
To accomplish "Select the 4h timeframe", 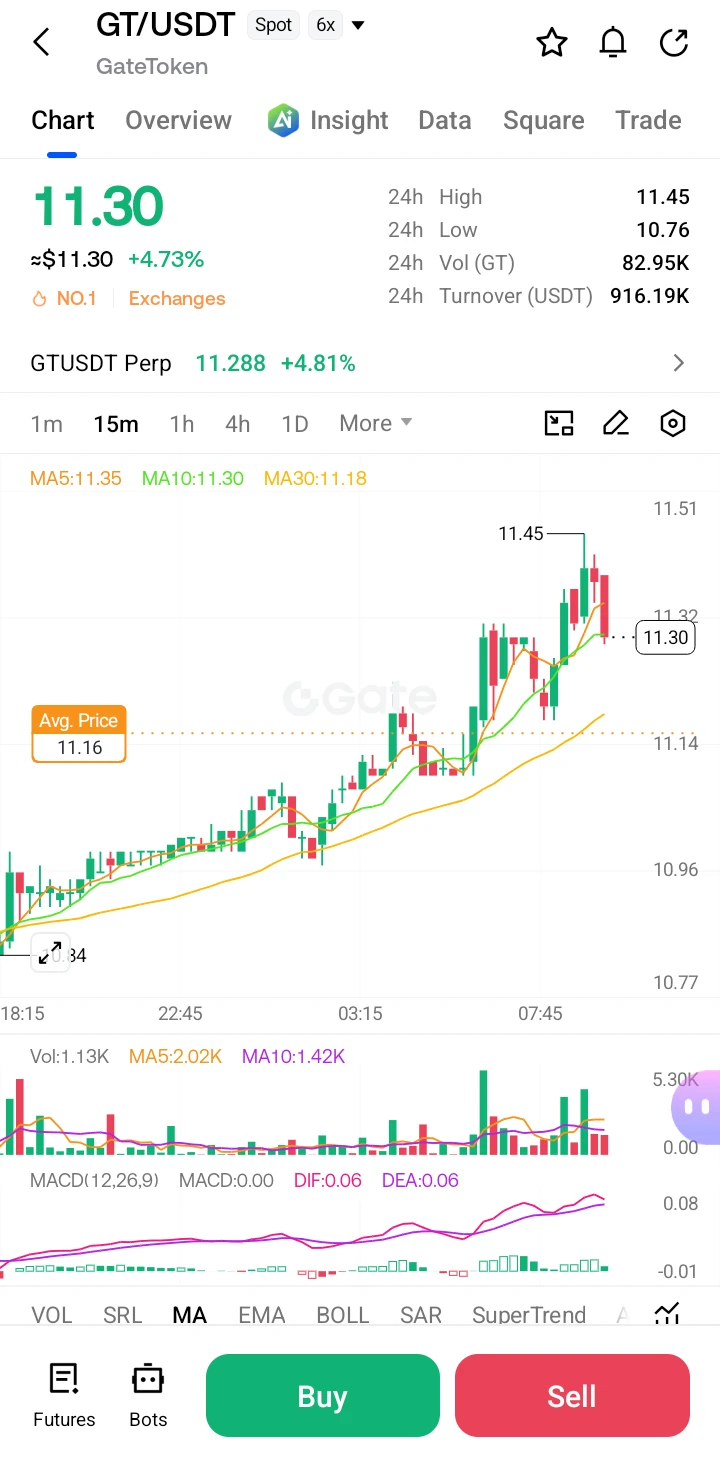I will (x=238, y=423).
